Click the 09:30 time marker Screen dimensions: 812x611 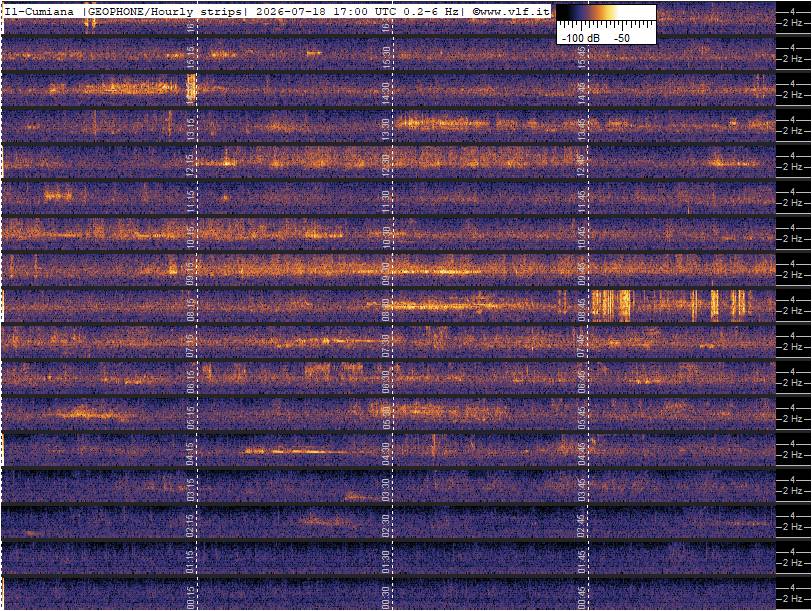coord(386,274)
